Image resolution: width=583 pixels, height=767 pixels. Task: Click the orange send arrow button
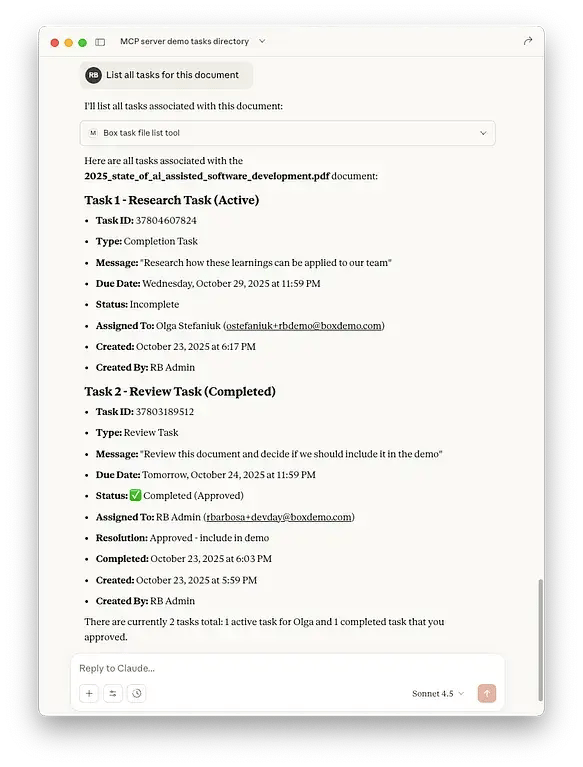pos(487,693)
